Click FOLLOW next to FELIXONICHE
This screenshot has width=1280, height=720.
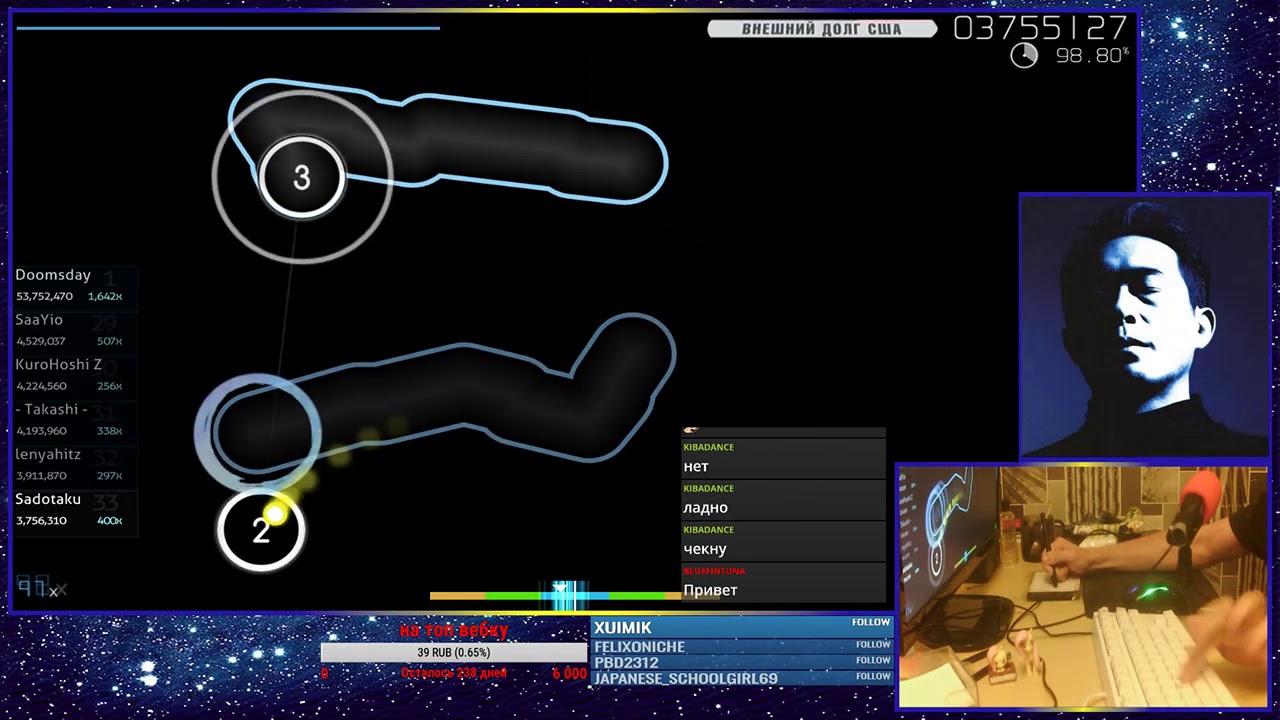click(872, 645)
